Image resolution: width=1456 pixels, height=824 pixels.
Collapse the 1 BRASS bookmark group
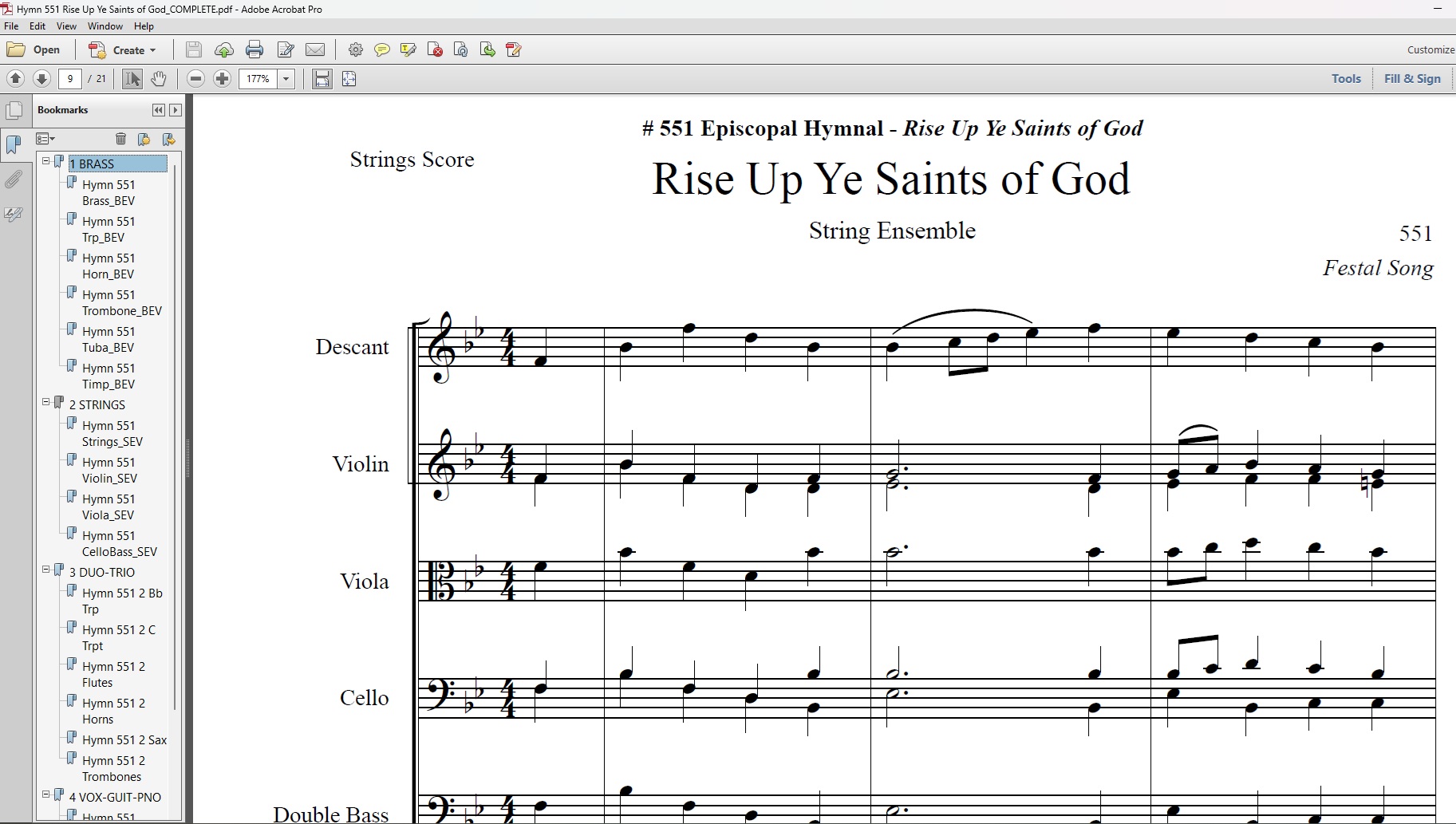click(x=46, y=162)
